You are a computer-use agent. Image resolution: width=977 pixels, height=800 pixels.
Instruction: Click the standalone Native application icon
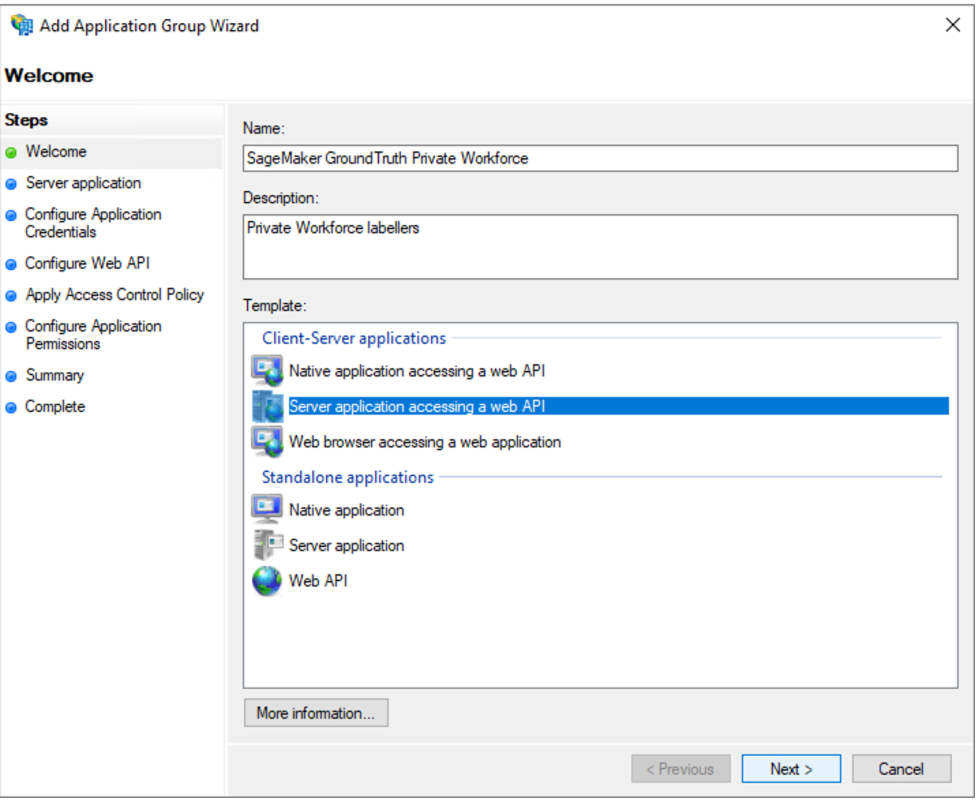[267, 510]
